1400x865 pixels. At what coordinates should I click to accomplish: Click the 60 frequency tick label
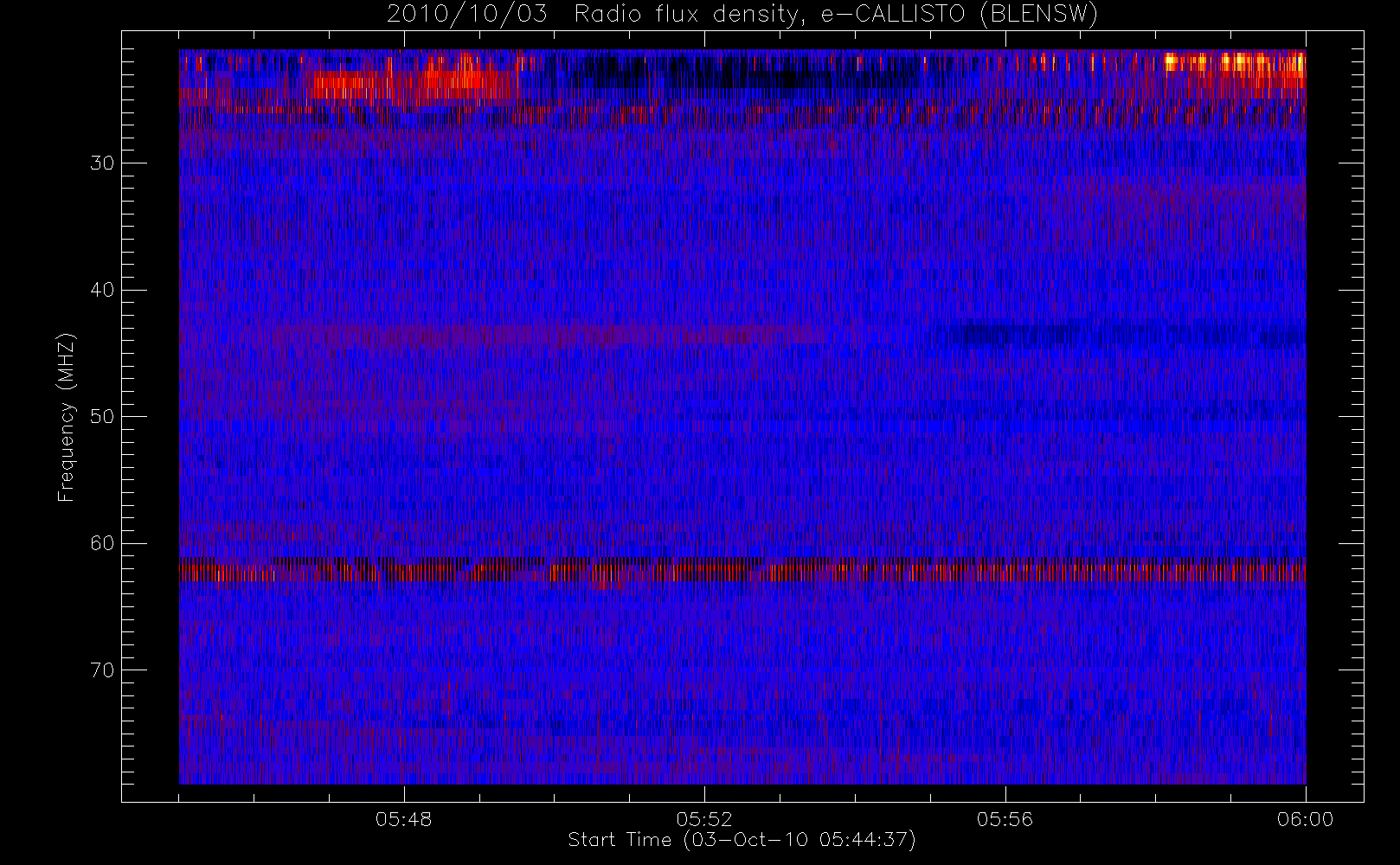tap(102, 543)
